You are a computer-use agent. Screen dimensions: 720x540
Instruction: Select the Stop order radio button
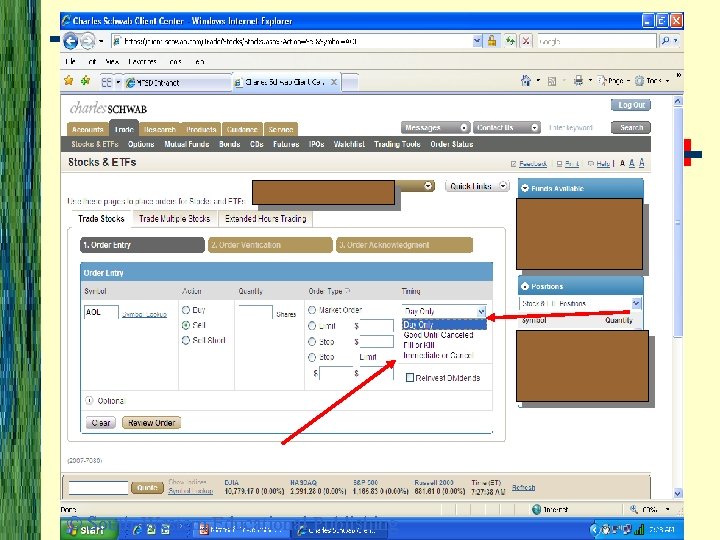click(312, 342)
